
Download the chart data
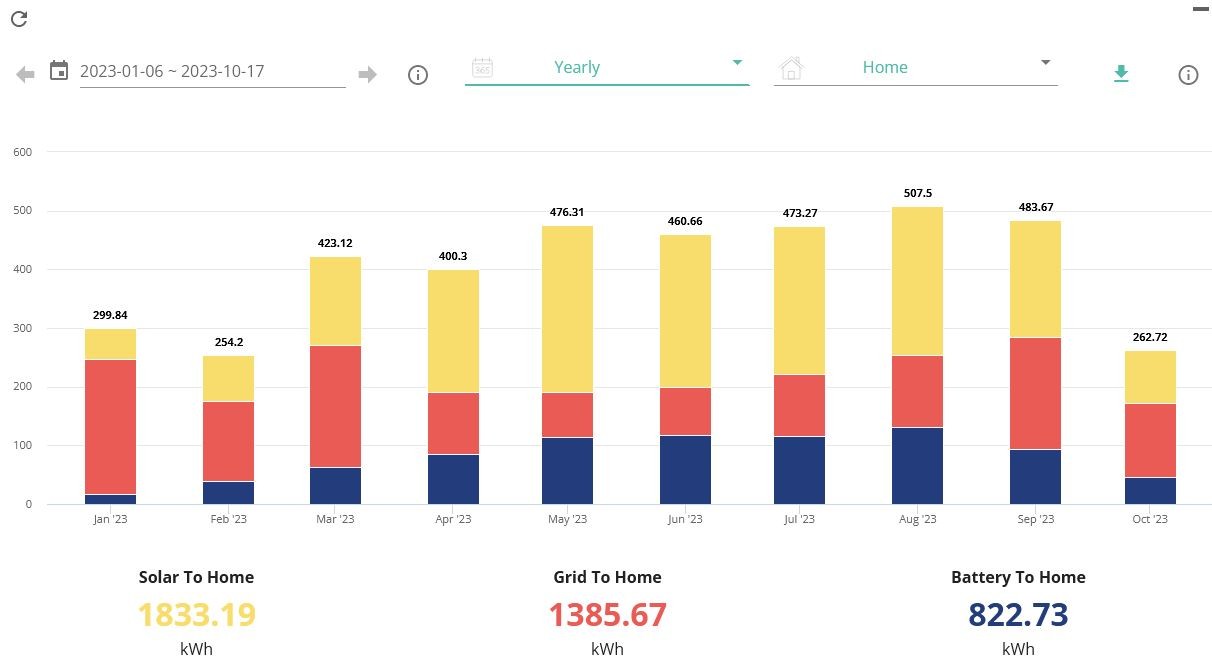(x=1121, y=74)
